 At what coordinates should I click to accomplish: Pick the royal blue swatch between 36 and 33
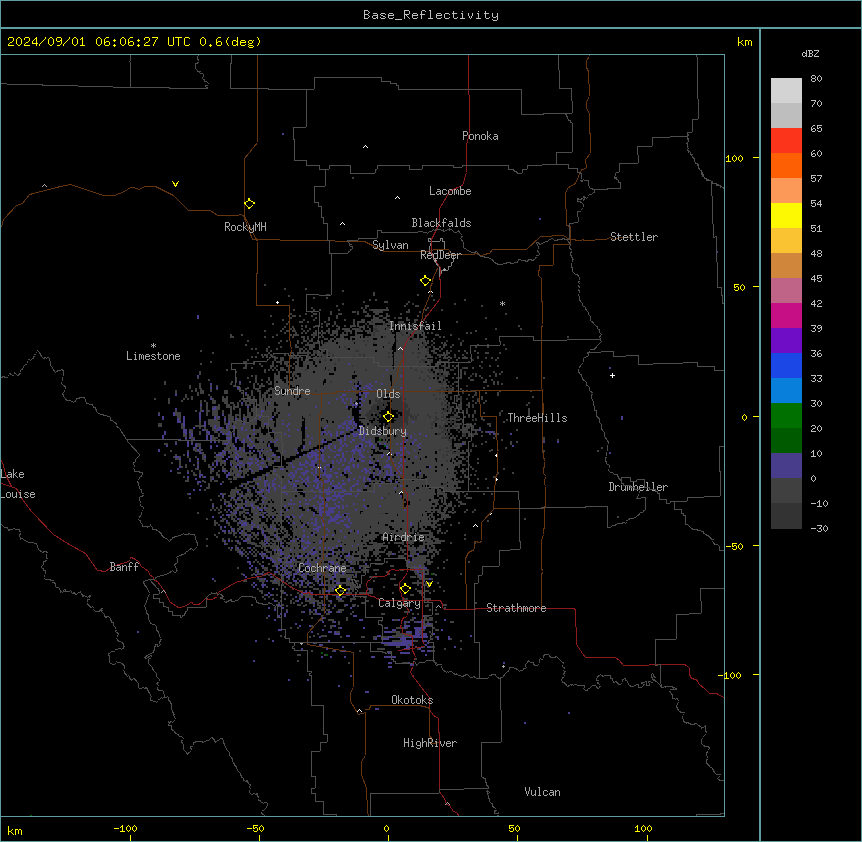pos(786,365)
